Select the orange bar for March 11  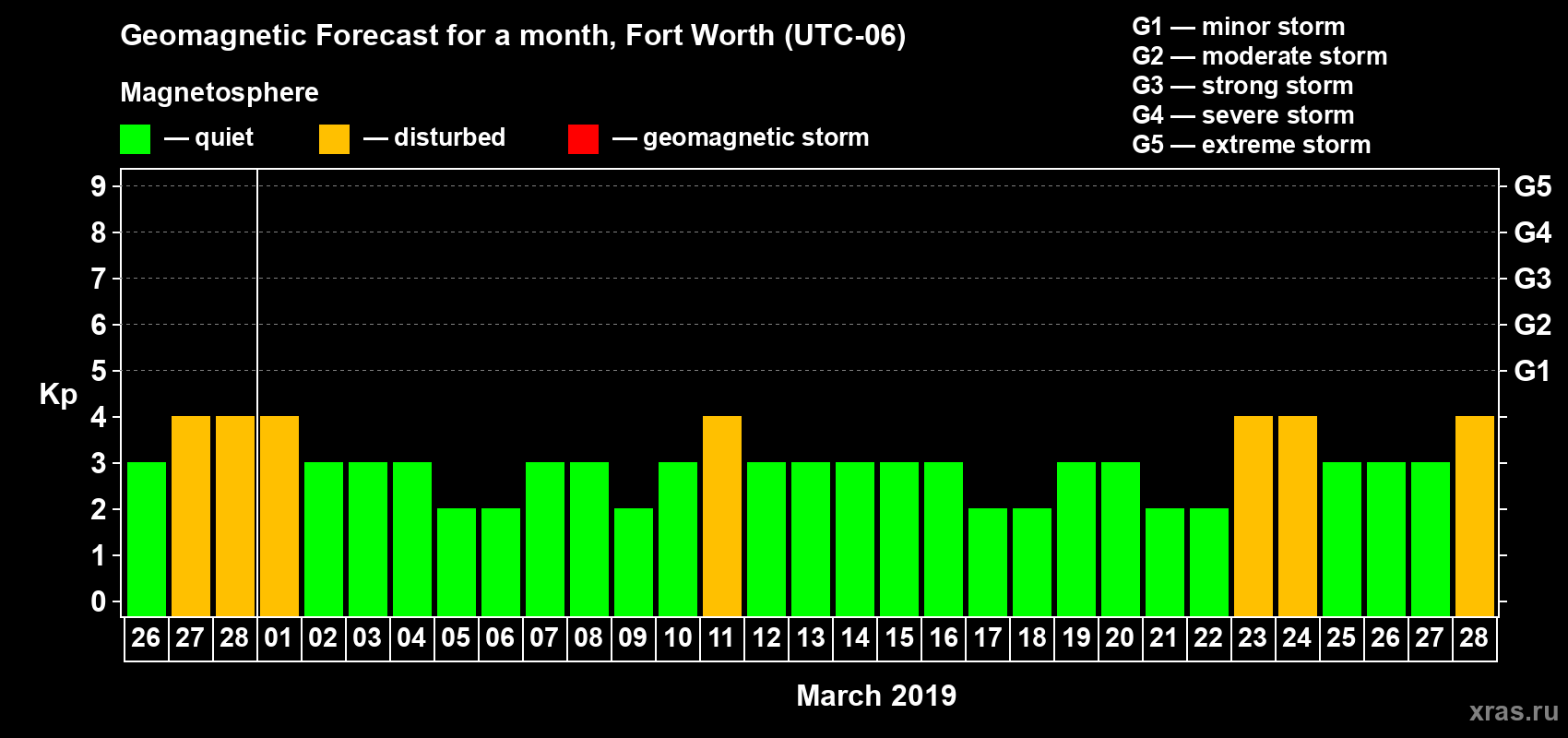coord(722,516)
